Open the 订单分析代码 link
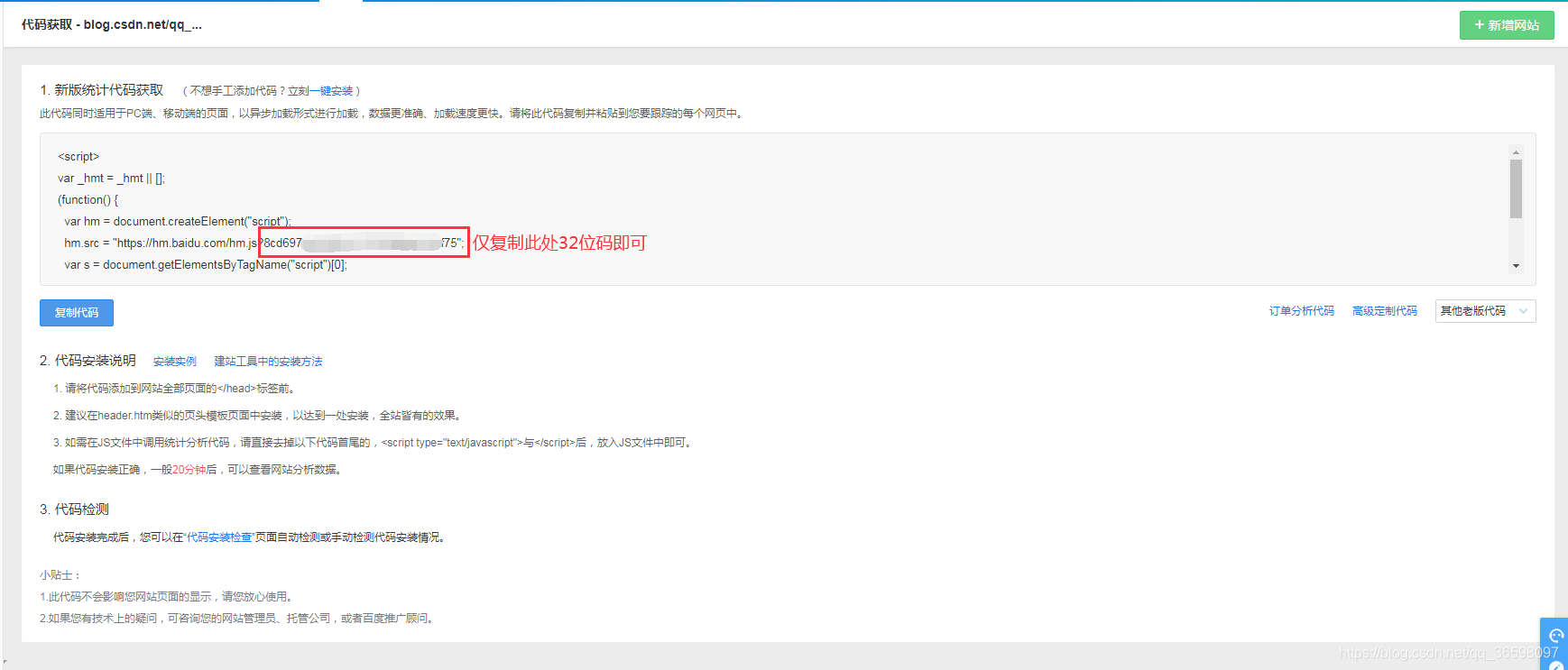1568x670 pixels. [x=1301, y=311]
